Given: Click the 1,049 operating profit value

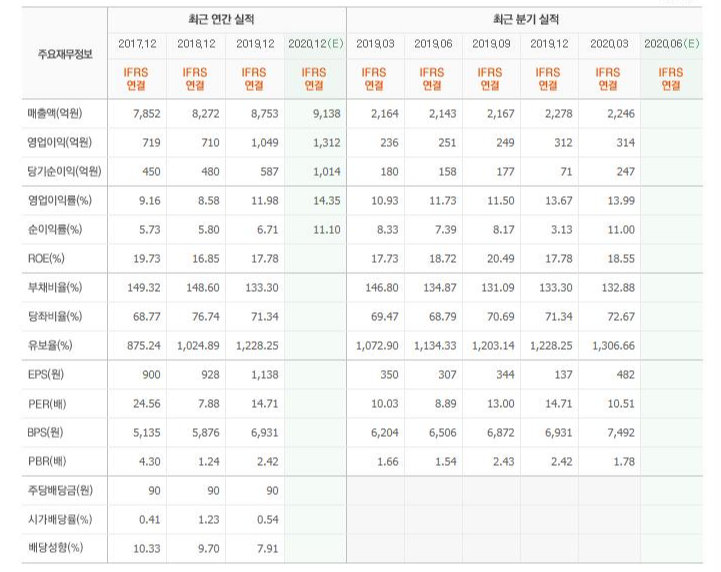Looking at the screenshot, I should tap(264, 143).
